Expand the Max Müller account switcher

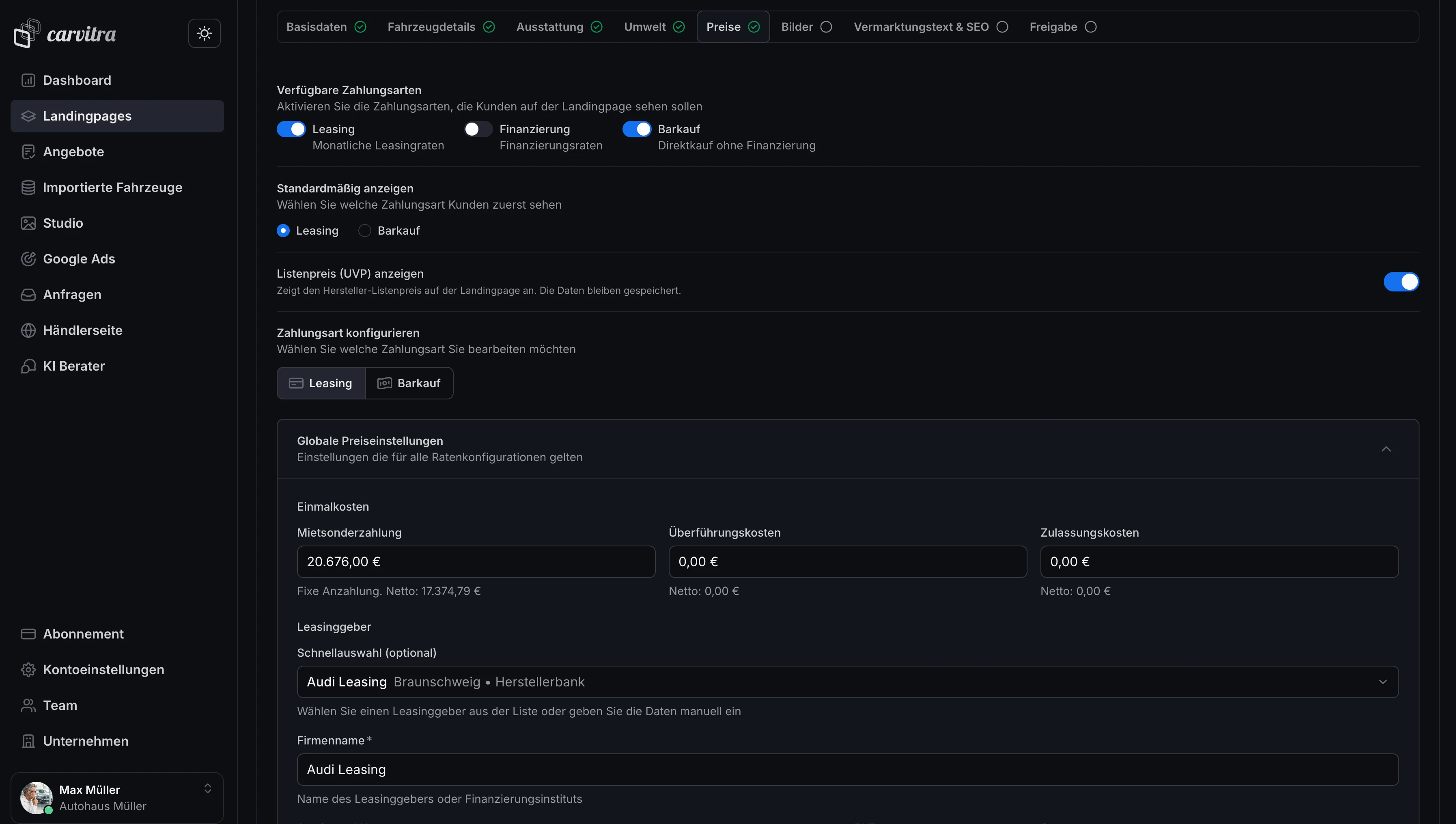click(208, 788)
